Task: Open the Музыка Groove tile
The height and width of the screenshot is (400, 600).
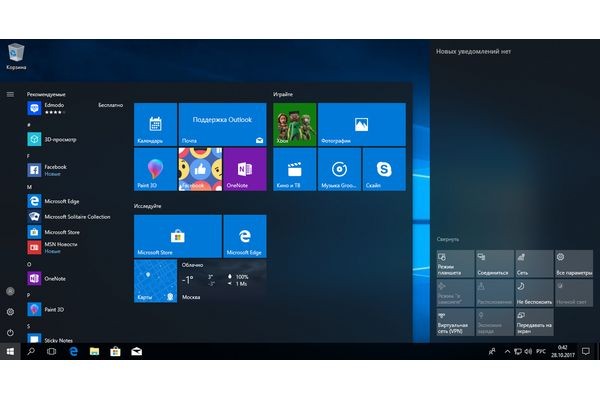Action: pyautogui.click(x=339, y=169)
